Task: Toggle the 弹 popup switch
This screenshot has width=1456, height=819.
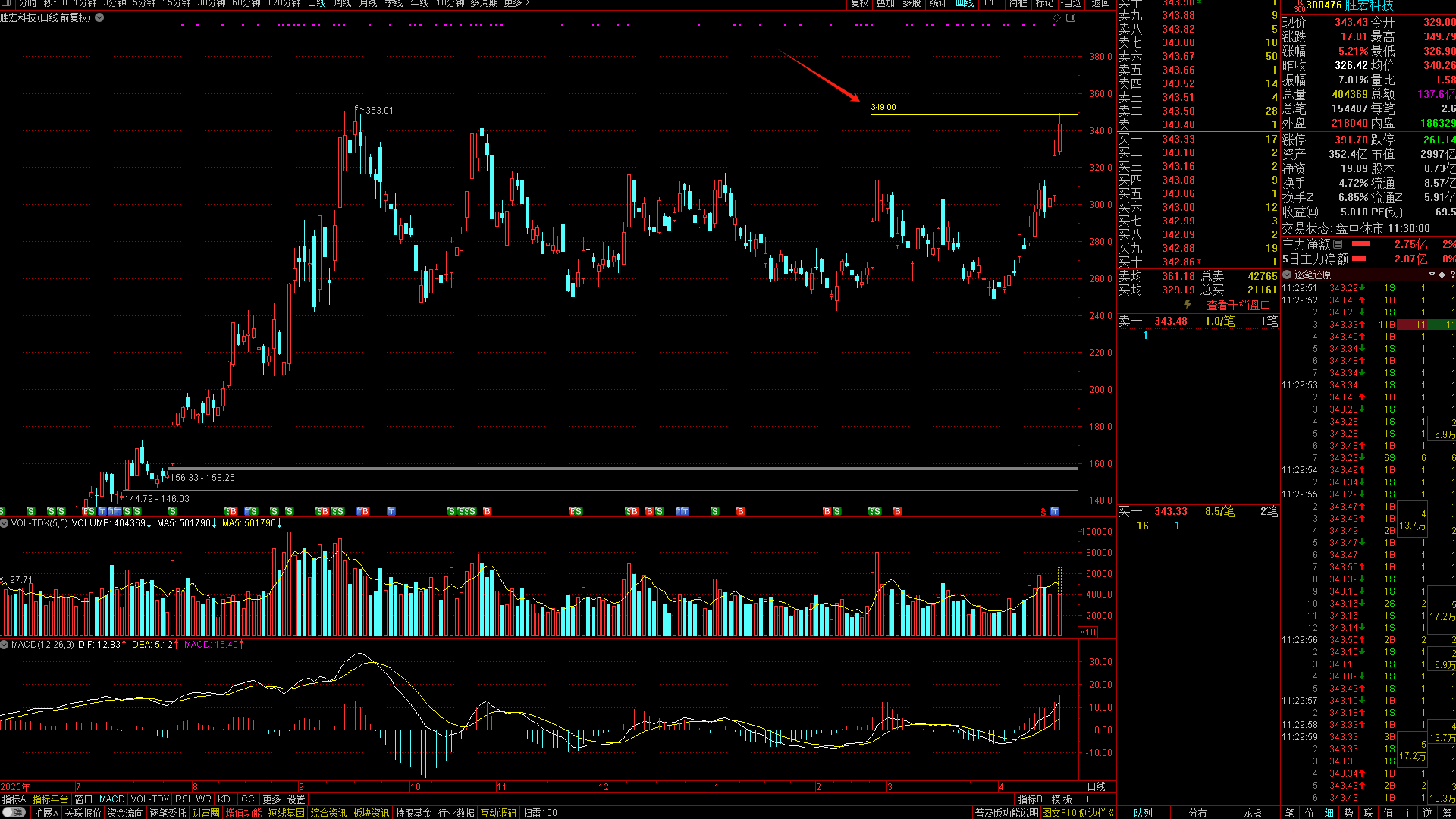Action: (13, 812)
